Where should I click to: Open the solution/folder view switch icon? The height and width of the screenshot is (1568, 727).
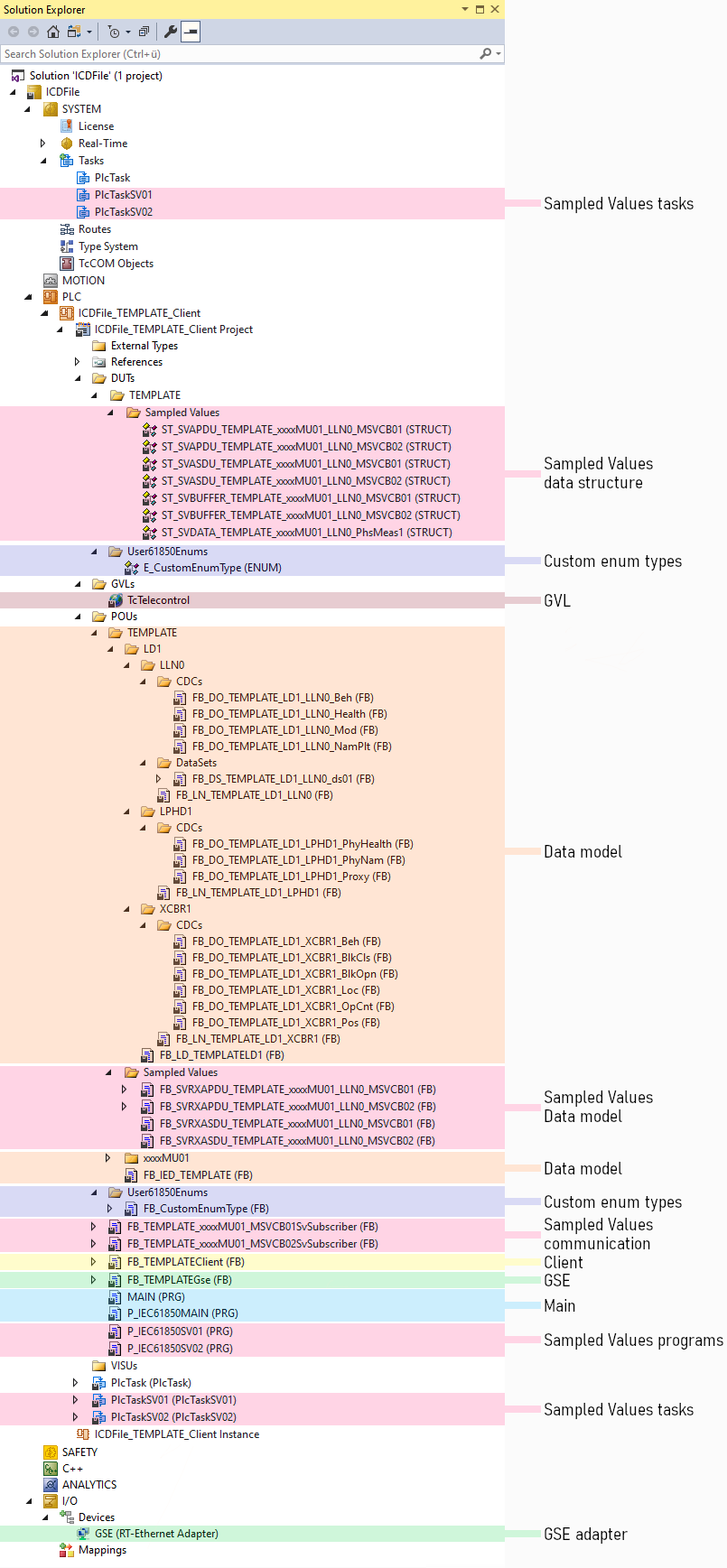[75, 32]
